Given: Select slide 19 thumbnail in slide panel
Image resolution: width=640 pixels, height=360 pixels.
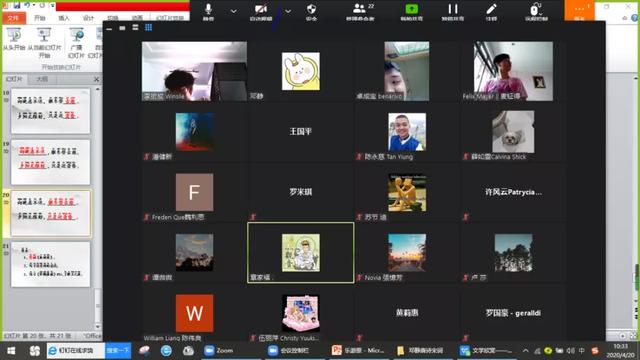Looking at the screenshot, I should [50, 162].
